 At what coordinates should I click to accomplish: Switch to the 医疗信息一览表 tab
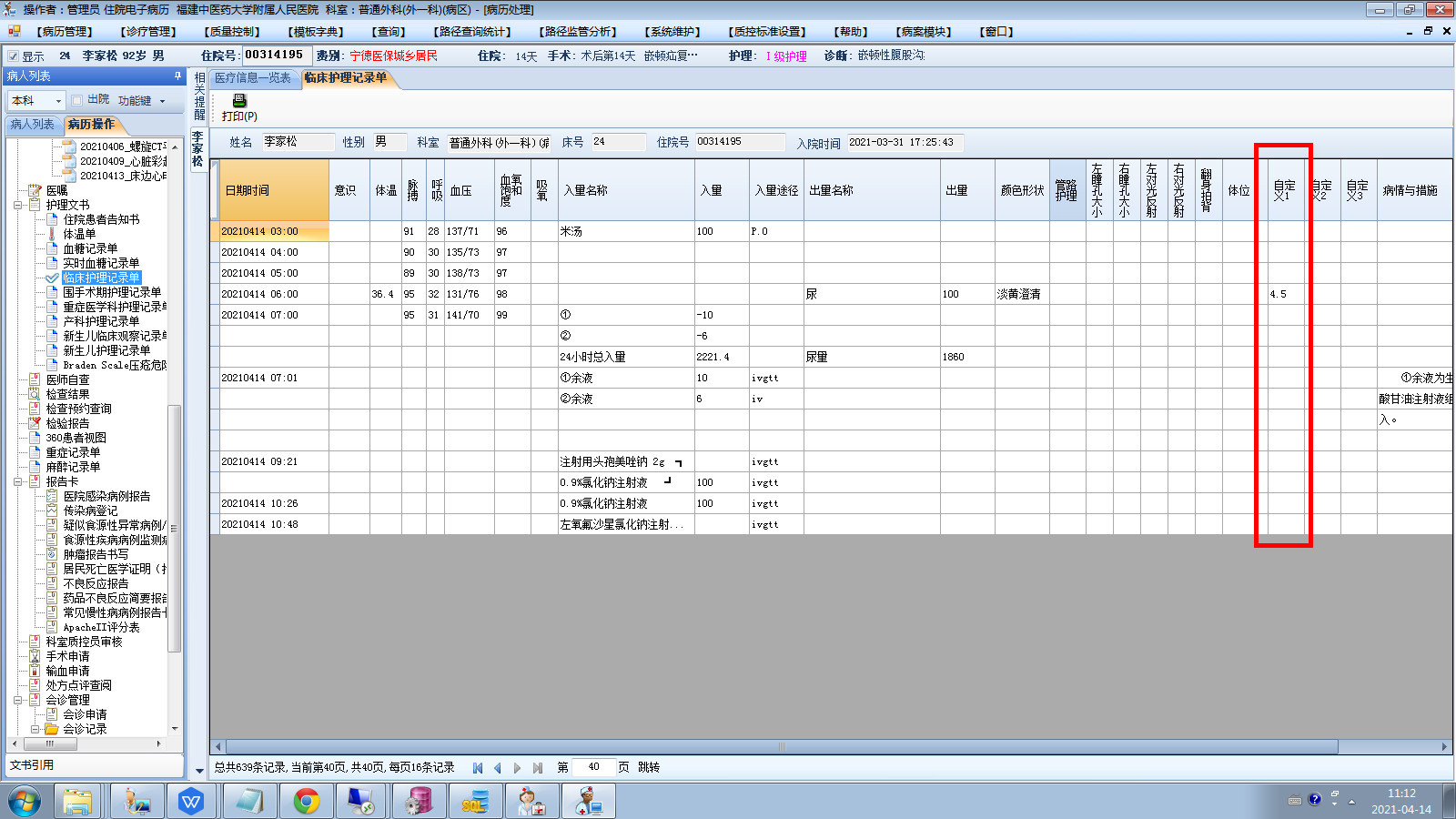coord(253,78)
